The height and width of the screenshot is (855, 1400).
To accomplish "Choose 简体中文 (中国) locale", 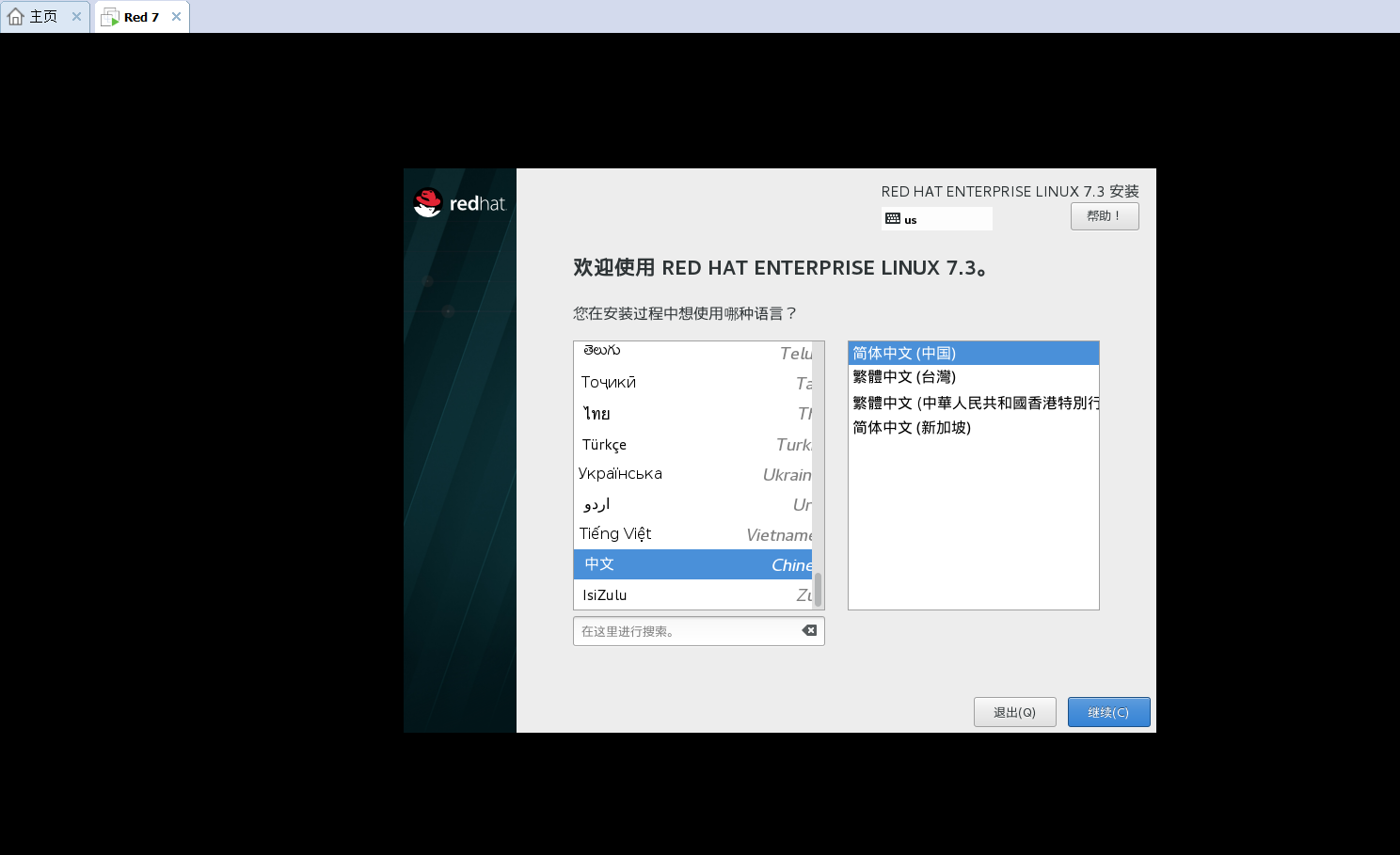I will click(974, 353).
